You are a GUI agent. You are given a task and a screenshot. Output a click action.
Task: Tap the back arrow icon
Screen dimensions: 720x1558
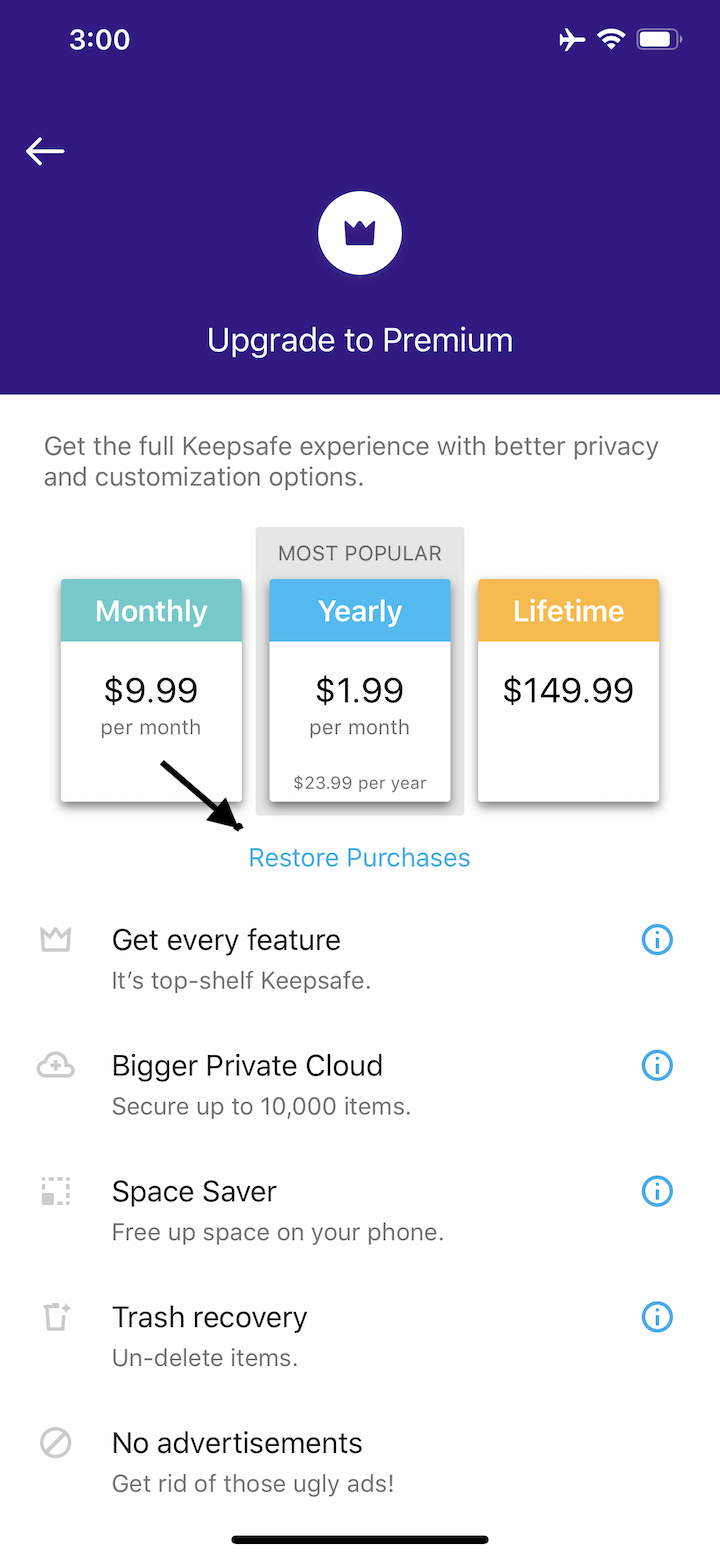45,151
